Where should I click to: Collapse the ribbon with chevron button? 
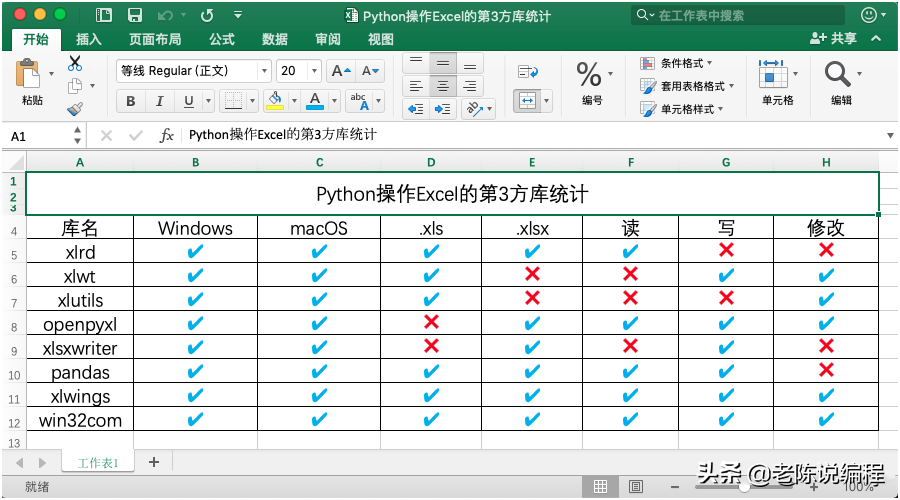pyautogui.click(x=876, y=38)
